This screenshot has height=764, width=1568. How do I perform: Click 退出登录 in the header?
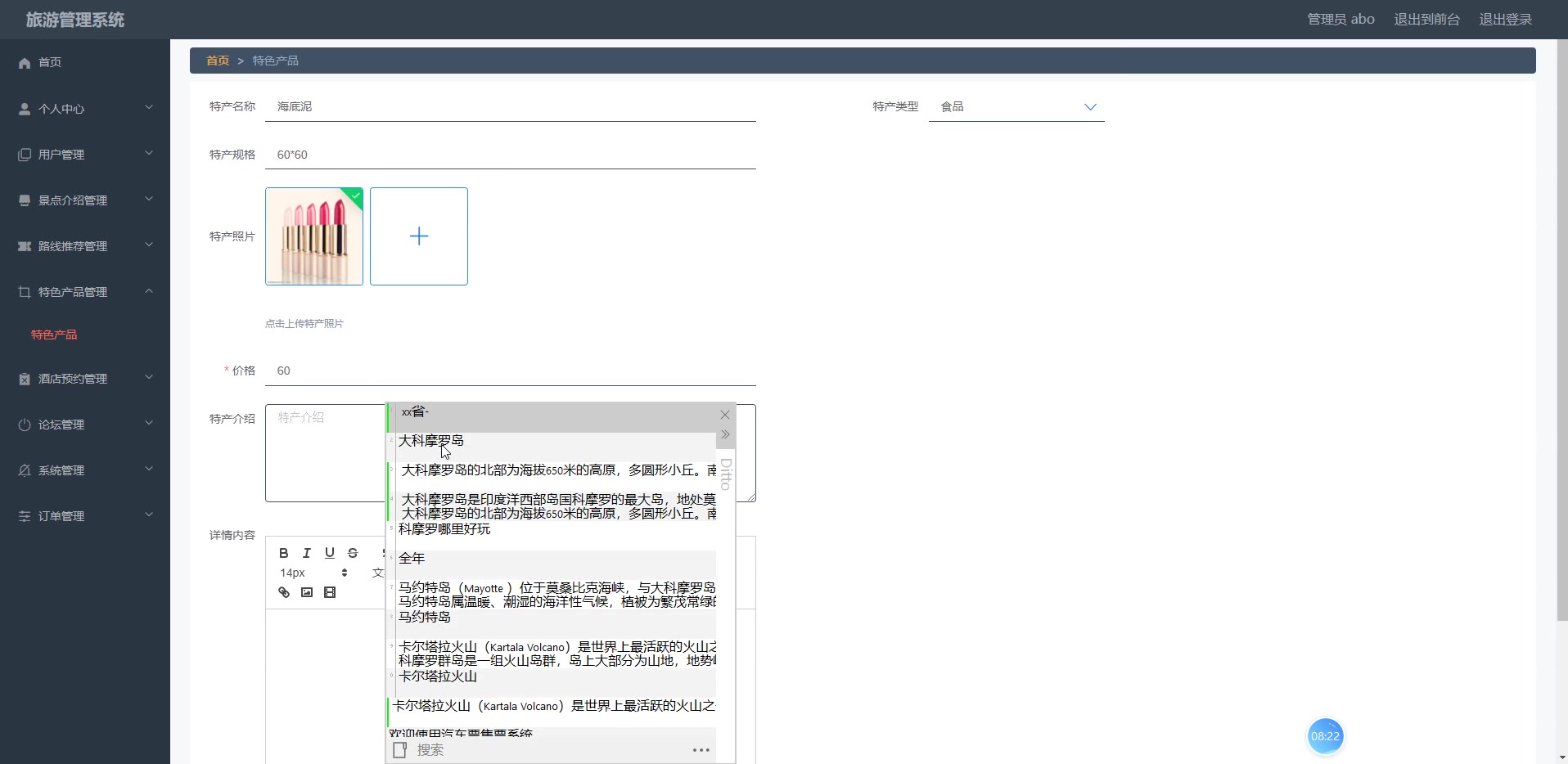pos(1505,19)
